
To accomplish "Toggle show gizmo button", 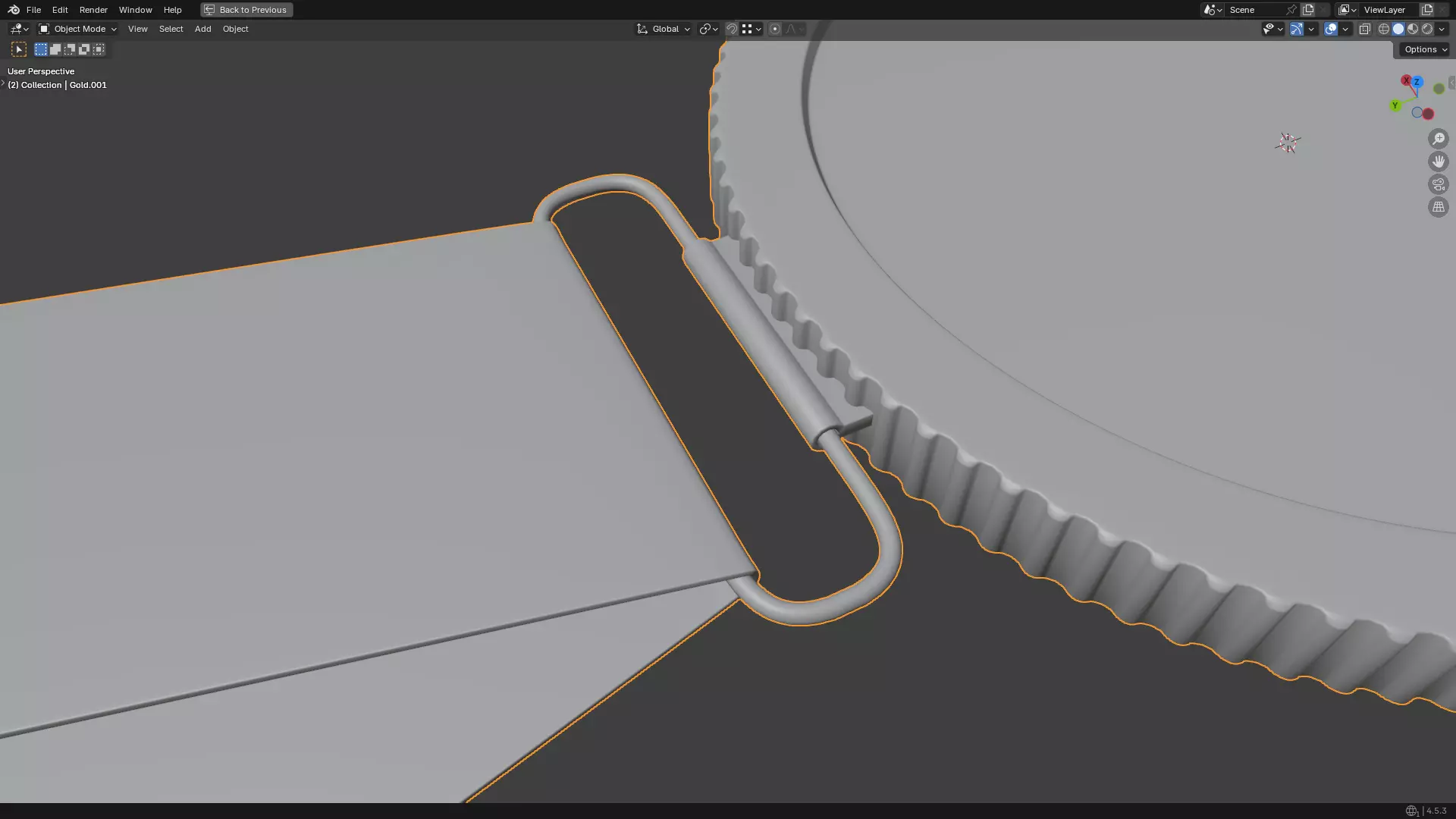I will pos(1297,29).
